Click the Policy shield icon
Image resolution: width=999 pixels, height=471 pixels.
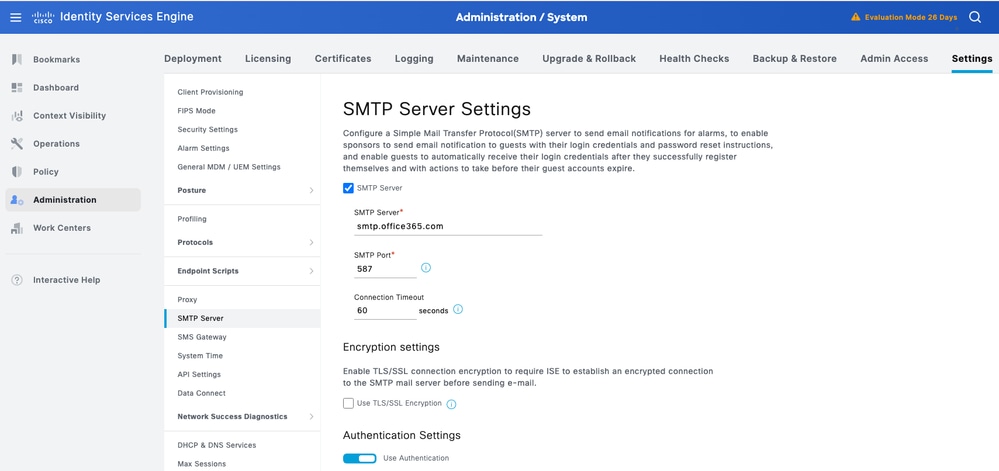17,171
